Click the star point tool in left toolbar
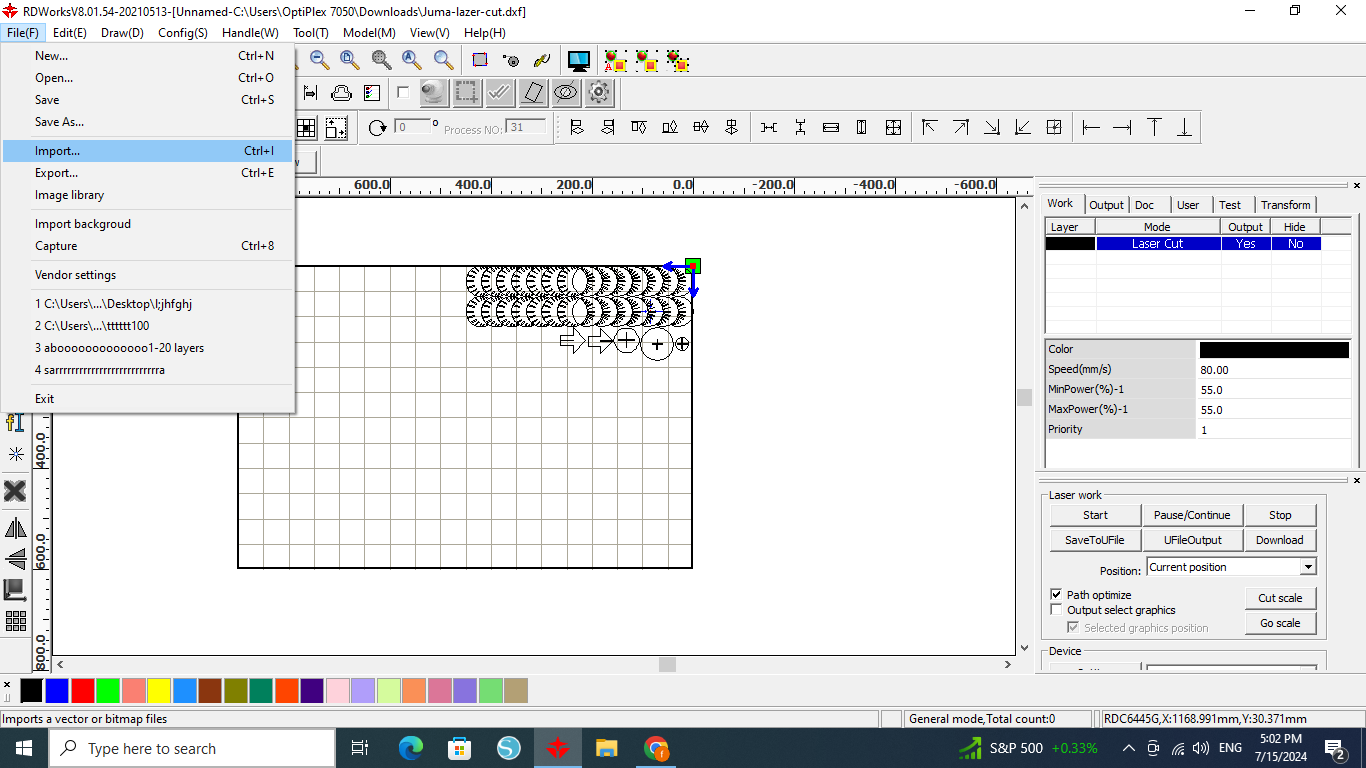This screenshot has height=768, width=1366. (15, 454)
